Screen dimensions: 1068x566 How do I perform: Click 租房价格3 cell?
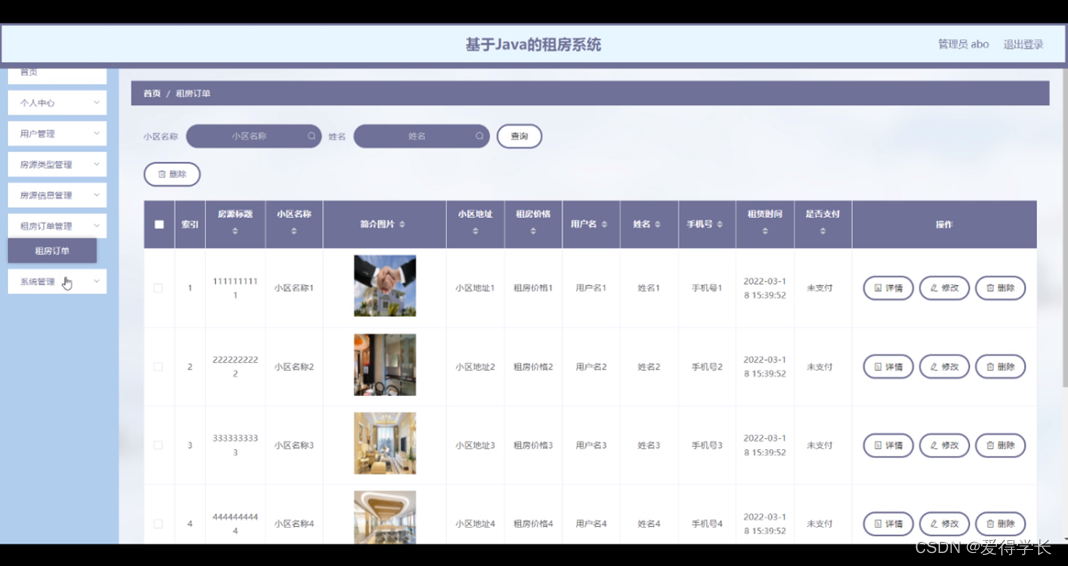533,445
